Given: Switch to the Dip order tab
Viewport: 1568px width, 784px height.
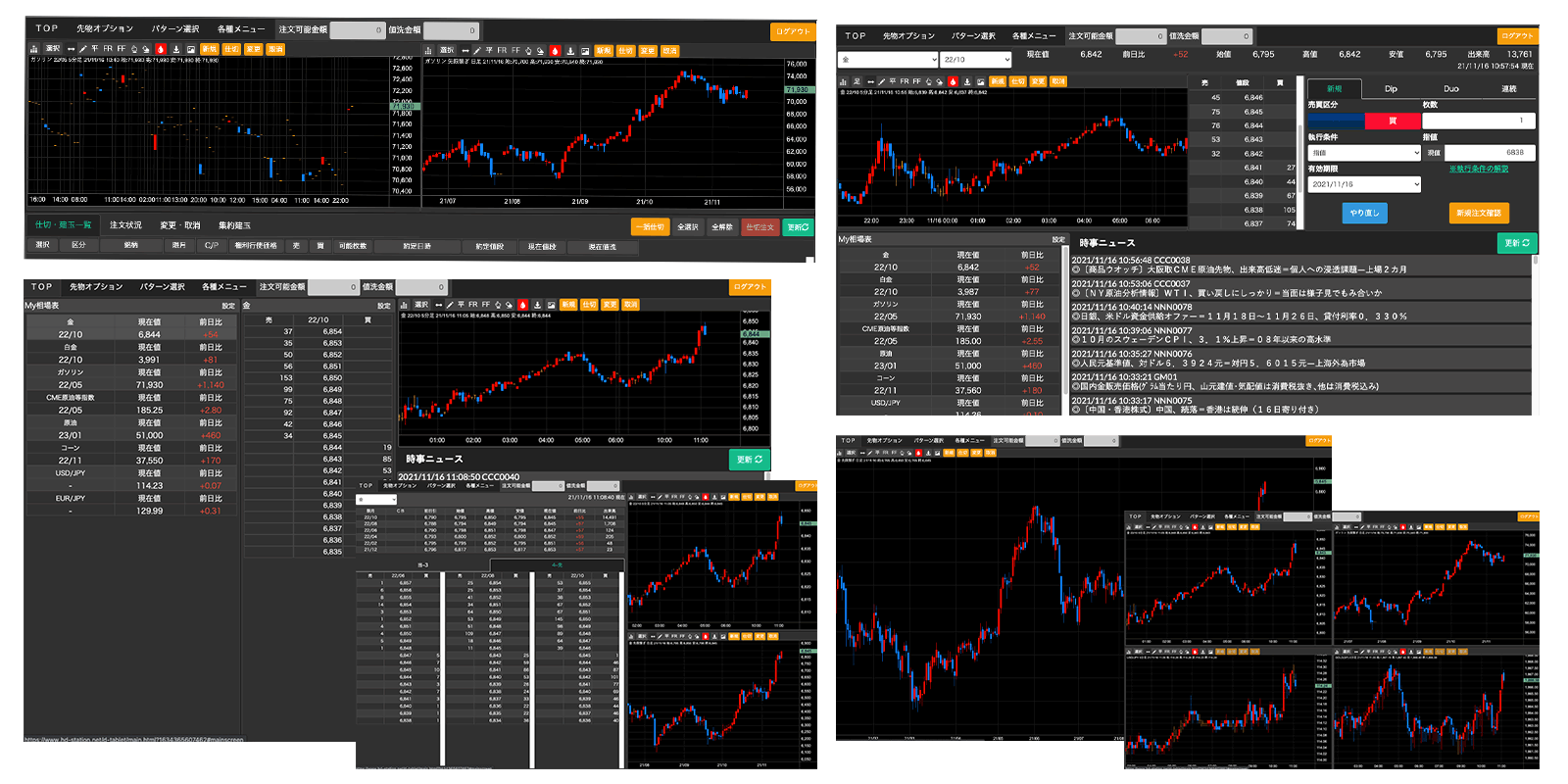Looking at the screenshot, I should (x=1391, y=88).
